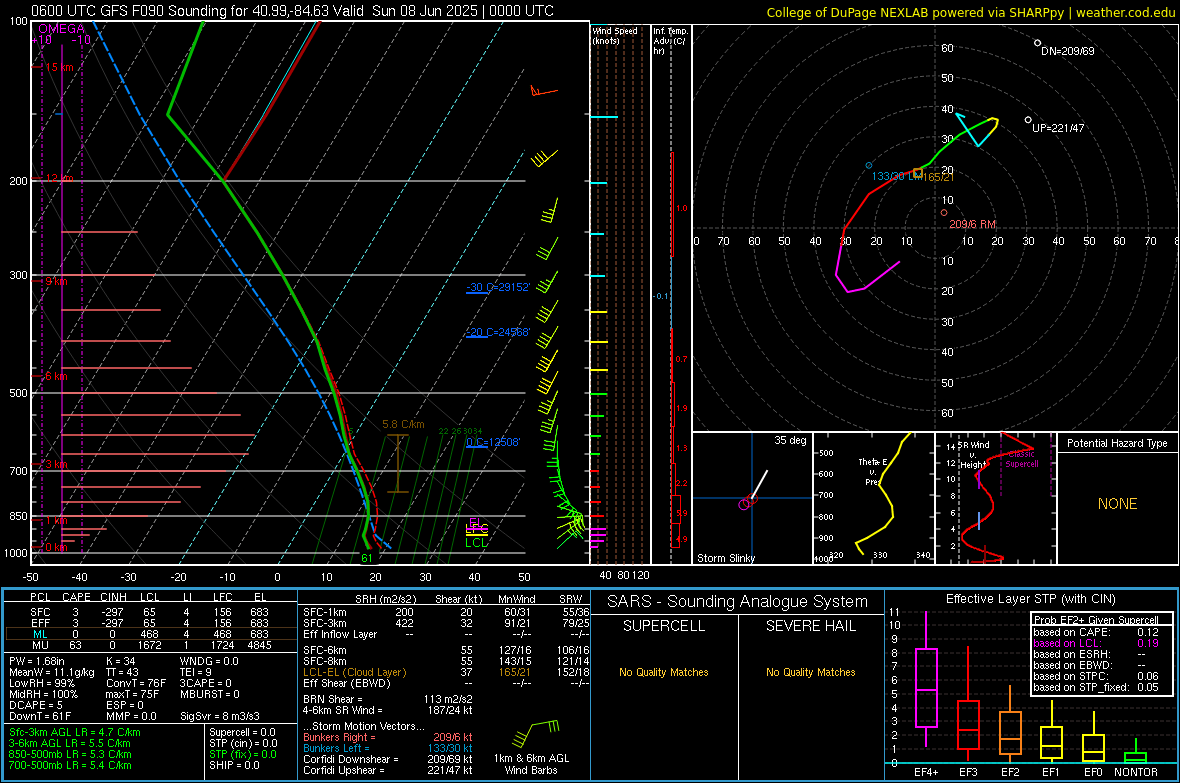Click the College of DuPage NEXLAB weather.cod.edu credit
The width and height of the screenshot is (1180, 783).
coord(970,12)
